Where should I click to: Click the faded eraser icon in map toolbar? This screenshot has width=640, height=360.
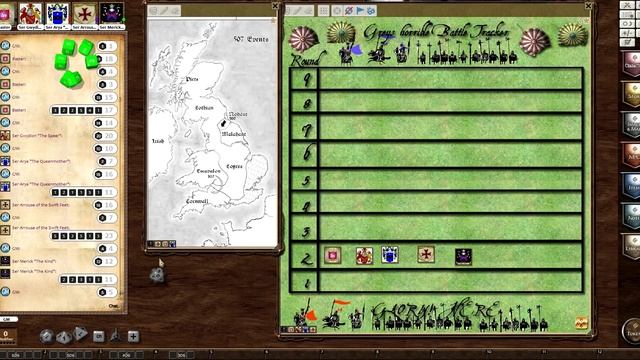pyautogui.click(x=175, y=11)
